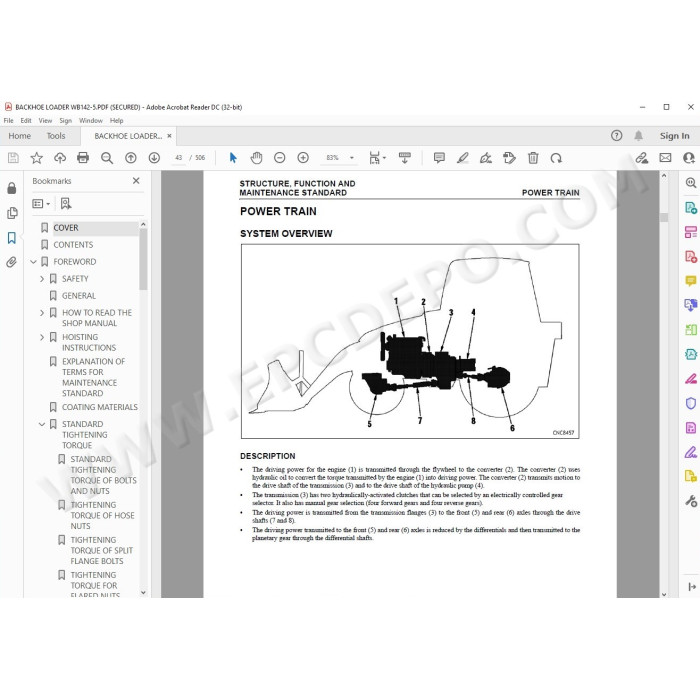This screenshot has height=700, width=700.
Task: Add file to favorites with star icon
Action: (x=37, y=158)
